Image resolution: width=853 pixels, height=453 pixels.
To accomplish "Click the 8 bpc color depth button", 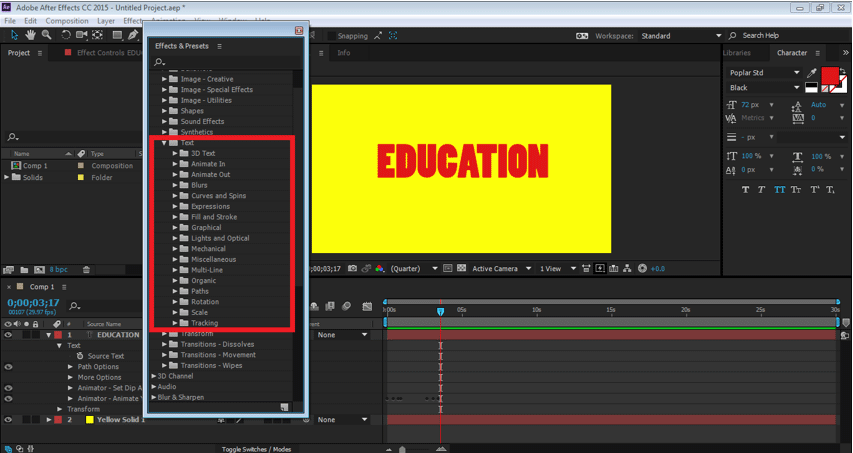I will tap(59, 270).
